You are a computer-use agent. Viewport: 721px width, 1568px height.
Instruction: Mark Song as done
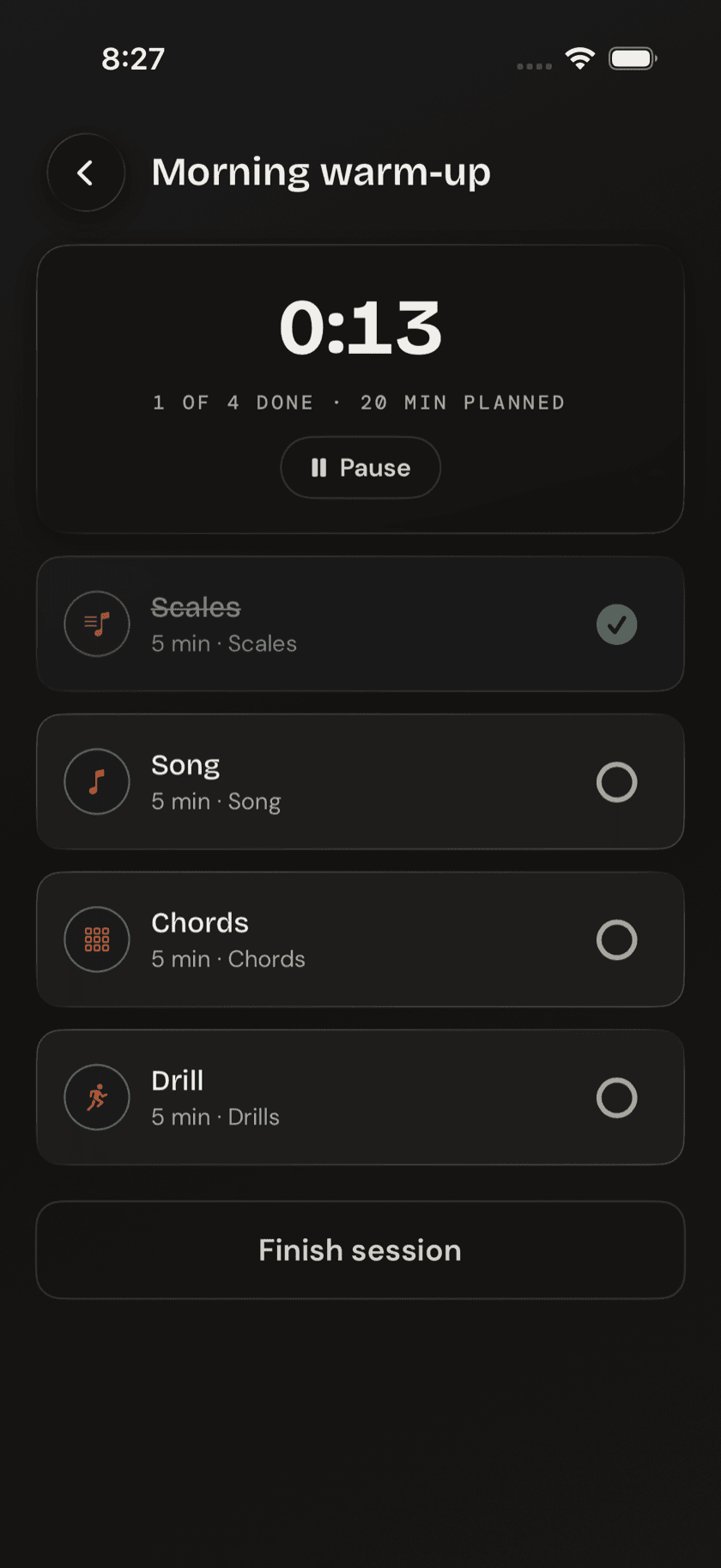[617, 782]
